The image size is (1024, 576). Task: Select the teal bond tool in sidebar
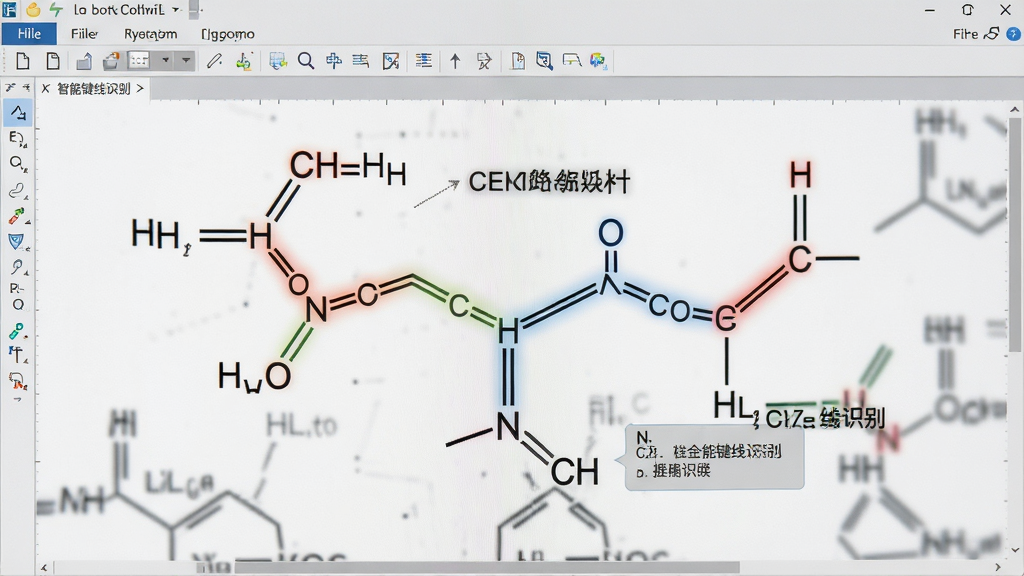[x=17, y=331]
